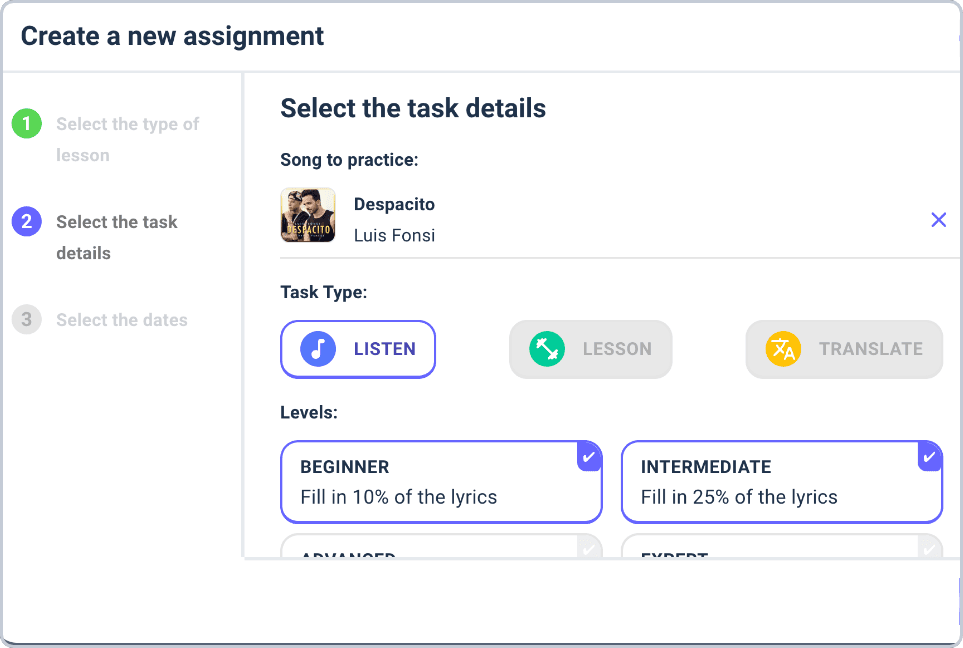
Task: Click the music note icon for Listen
Action: tap(318, 349)
